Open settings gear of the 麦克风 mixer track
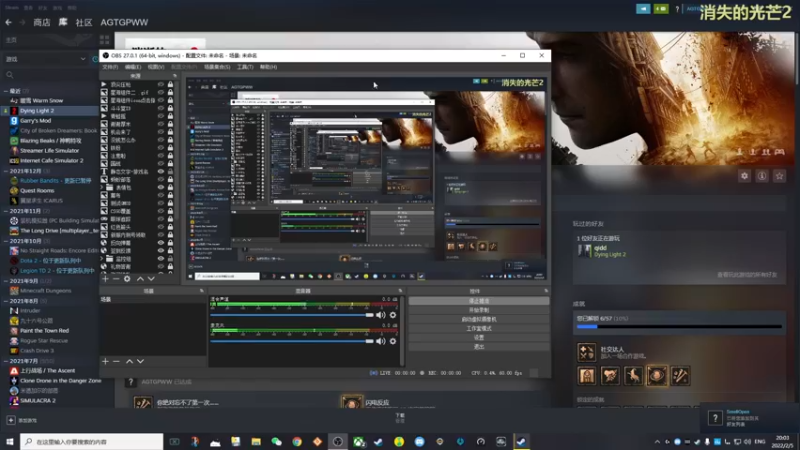The height and width of the screenshot is (450, 800). [x=393, y=341]
